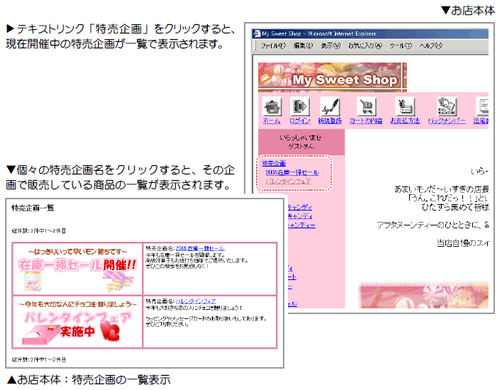Click the 在庫一掃セール開催 banner image
Screen dimensions: 500x390
click(x=77, y=269)
